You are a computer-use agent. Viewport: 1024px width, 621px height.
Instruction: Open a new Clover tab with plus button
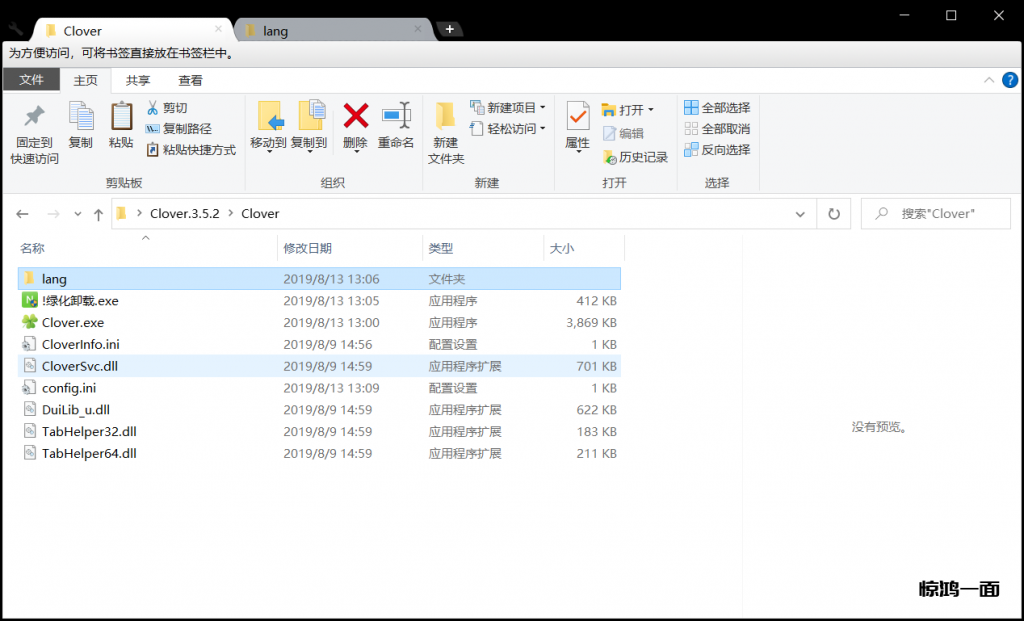click(449, 29)
